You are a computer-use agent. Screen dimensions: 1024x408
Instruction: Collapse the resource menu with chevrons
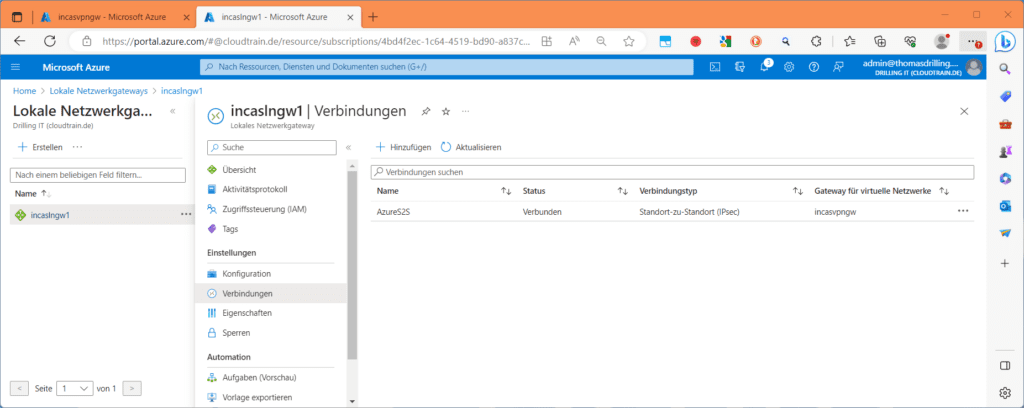[x=348, y=148]
